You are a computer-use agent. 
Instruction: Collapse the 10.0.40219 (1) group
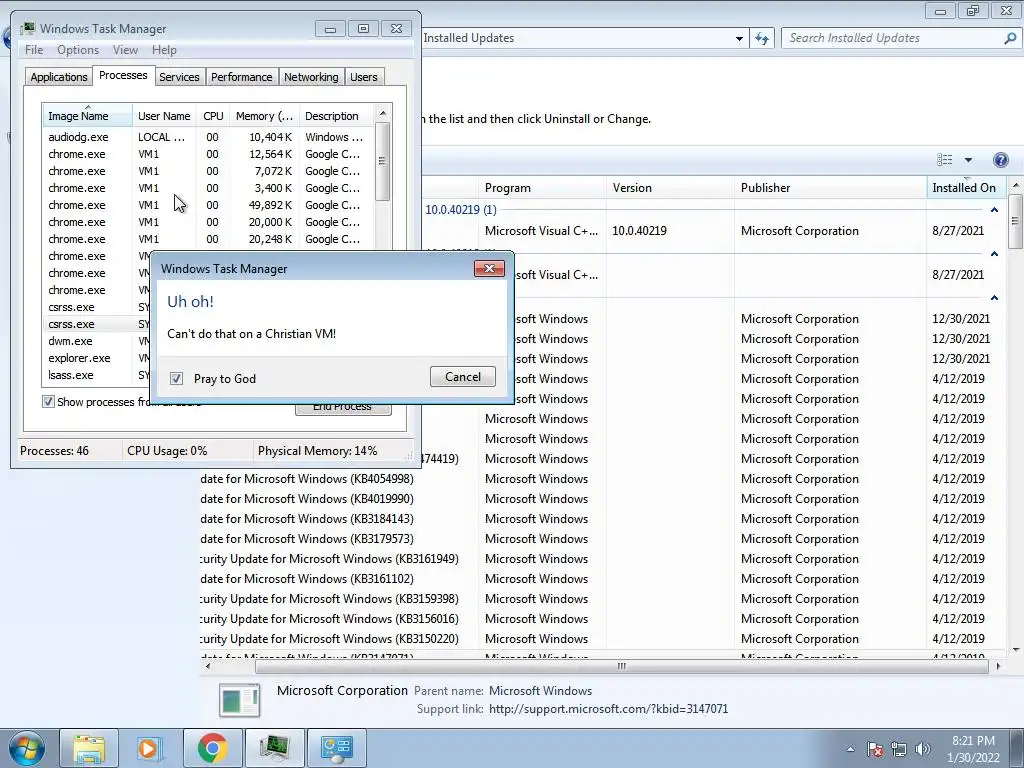tap(995, 210)
